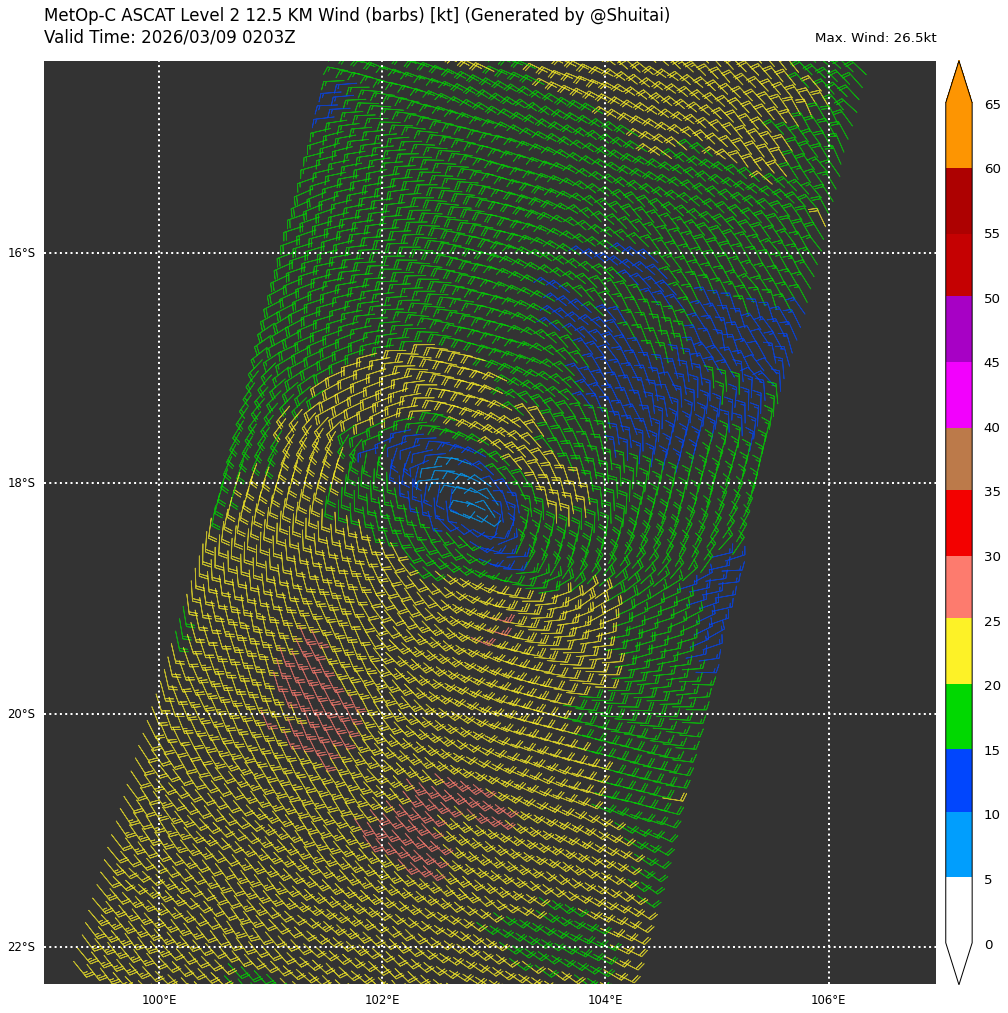Select the white 0–5 kt colorbar segment
1008x1013 pixels.
[x=958, y=910]
